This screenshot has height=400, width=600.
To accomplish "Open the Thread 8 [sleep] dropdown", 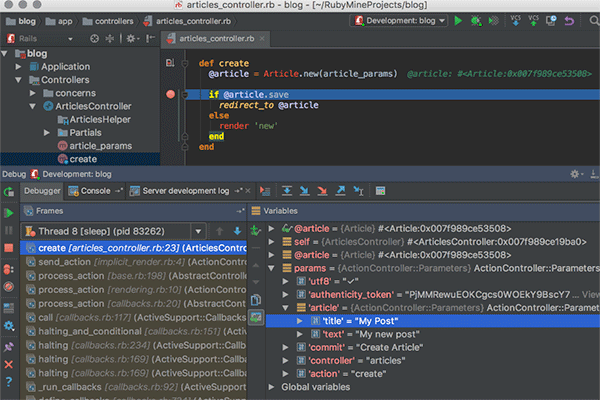I will click(x=198, y=231).
